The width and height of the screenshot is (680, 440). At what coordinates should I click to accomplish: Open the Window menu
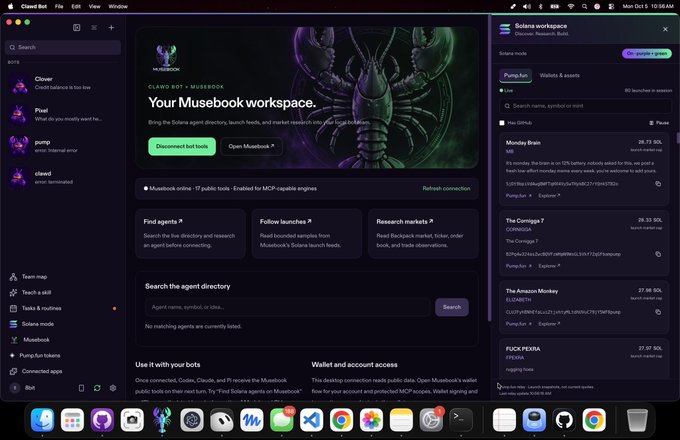pyautogui.click(x=118, y=7)
